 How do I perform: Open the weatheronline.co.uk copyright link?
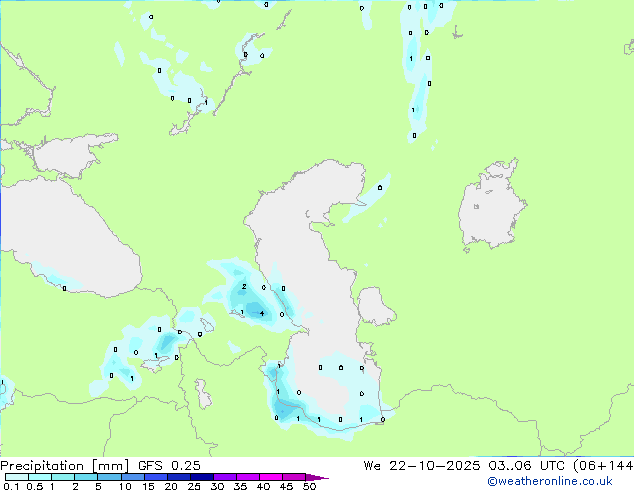(550, 481)
